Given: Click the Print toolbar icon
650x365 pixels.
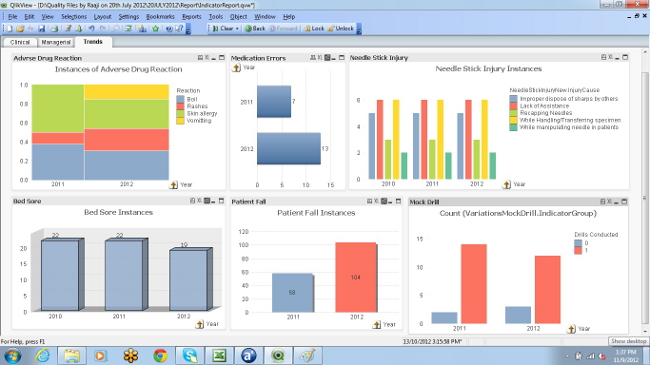Looking at the screenshot, I should coord(54,29).
